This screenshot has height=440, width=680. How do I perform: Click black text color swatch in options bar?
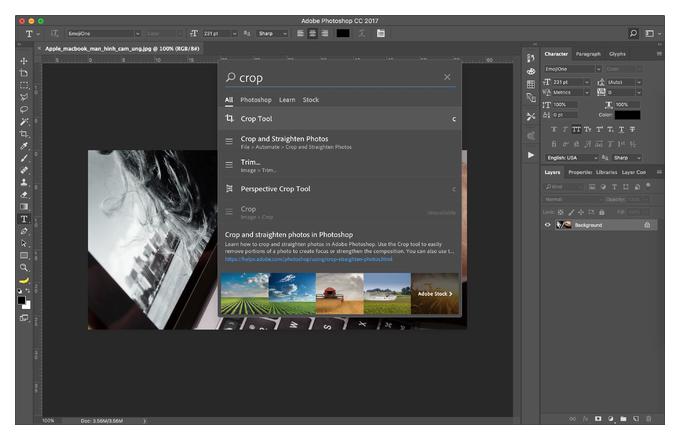coord(343,33)
